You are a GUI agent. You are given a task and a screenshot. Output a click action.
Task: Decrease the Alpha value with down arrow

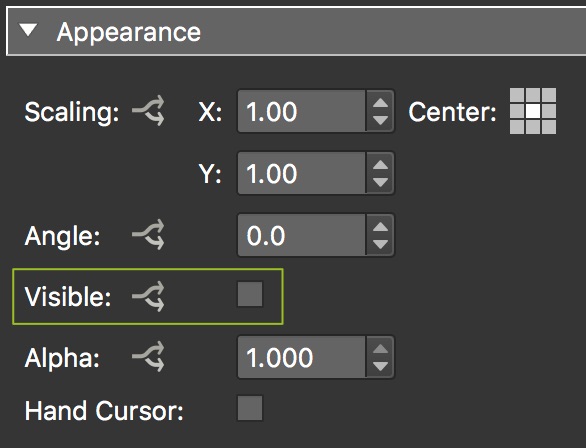pyautogui.click(x=380, y=366)
